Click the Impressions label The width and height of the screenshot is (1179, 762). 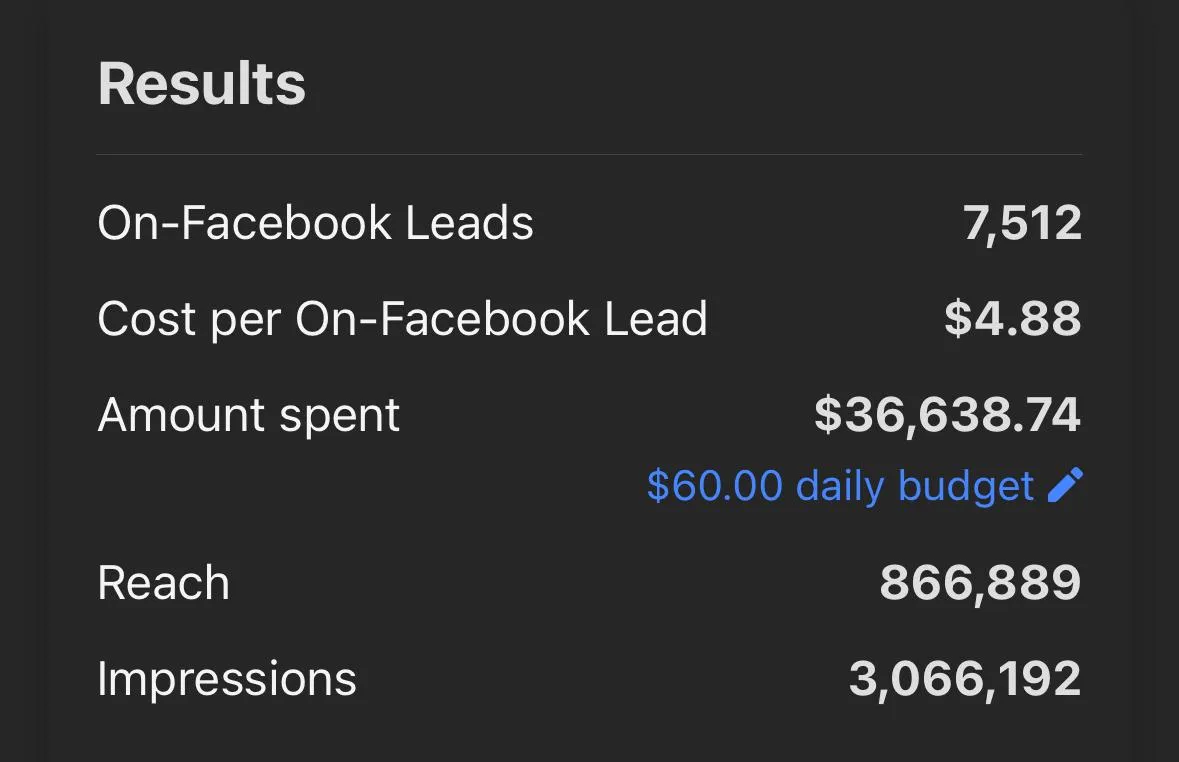(227, 679)
